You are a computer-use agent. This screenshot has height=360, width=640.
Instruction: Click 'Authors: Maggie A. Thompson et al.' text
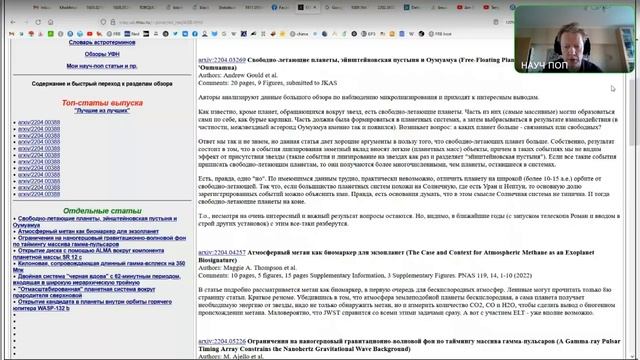pyautogui.click(x=247, y=268)
